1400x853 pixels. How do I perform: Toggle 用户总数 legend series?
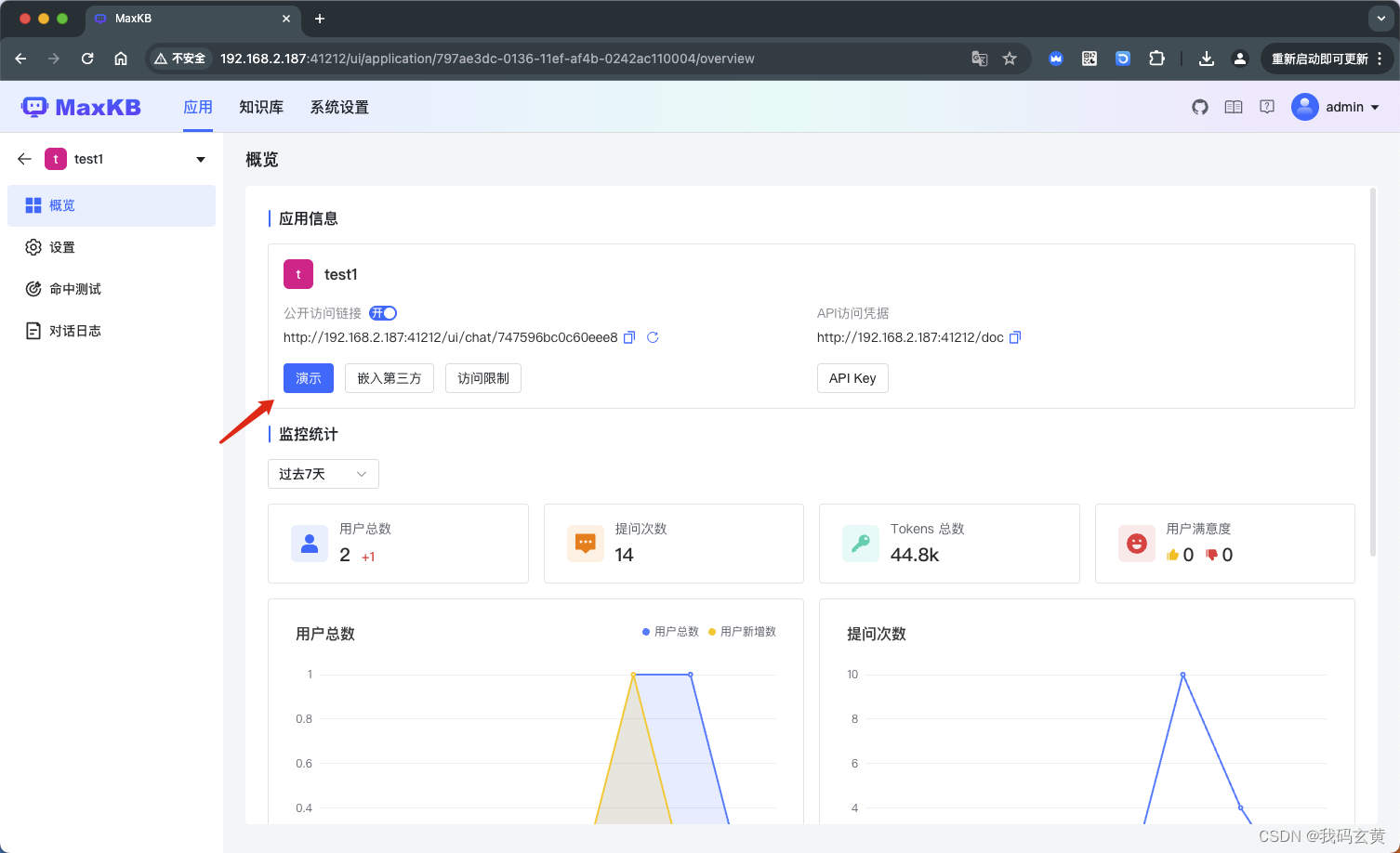pyautogui.click(x=670, y=632)
